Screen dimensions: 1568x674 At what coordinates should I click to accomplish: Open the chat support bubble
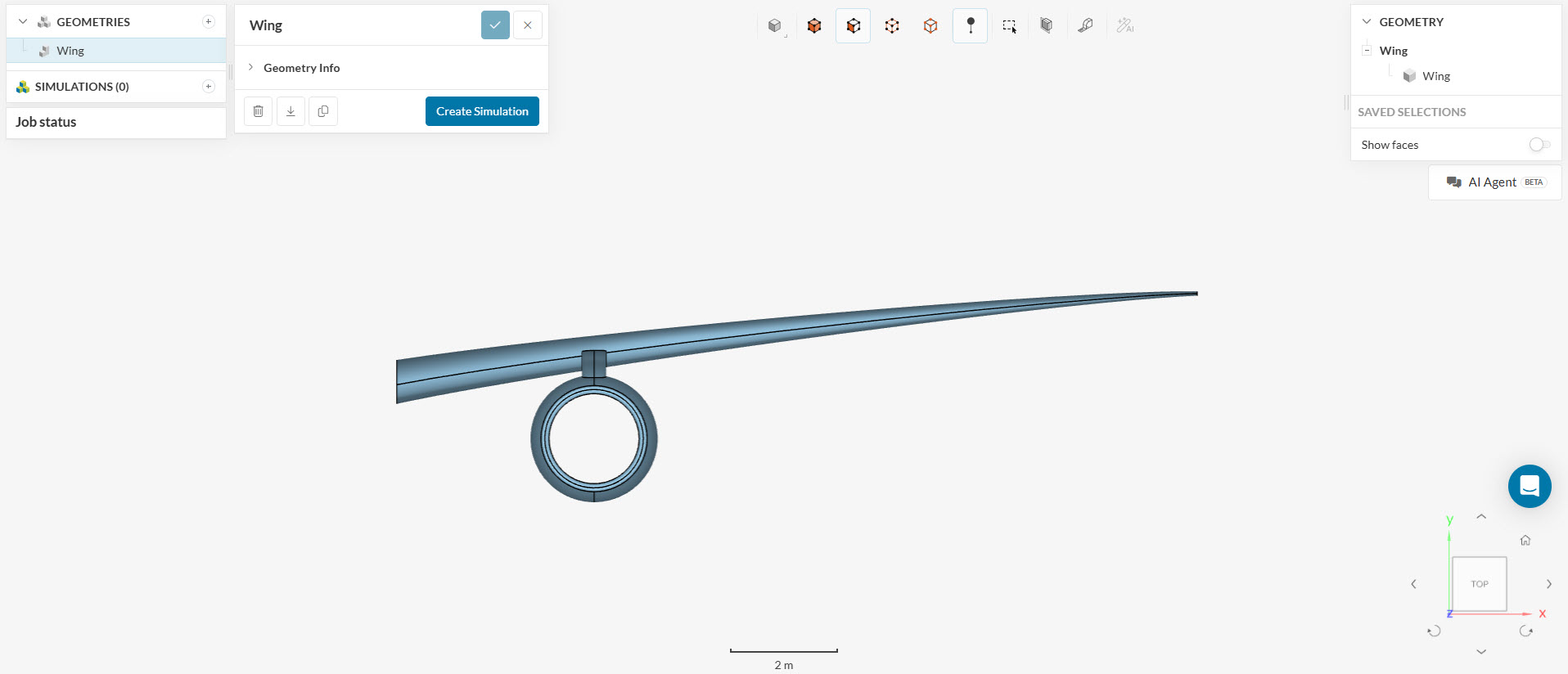point(1530,486)
